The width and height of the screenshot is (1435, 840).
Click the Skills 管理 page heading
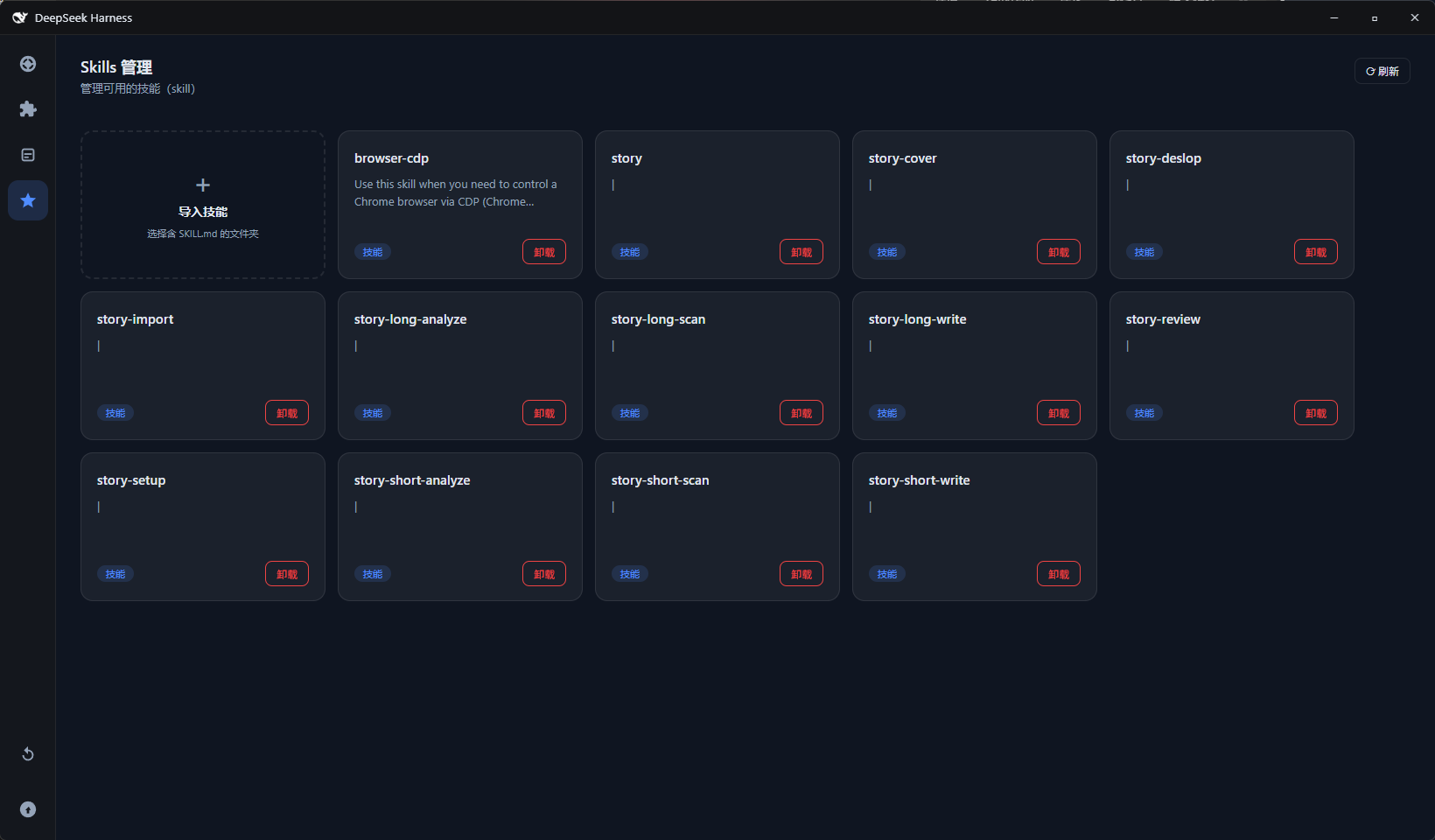(x=116, y=67)
